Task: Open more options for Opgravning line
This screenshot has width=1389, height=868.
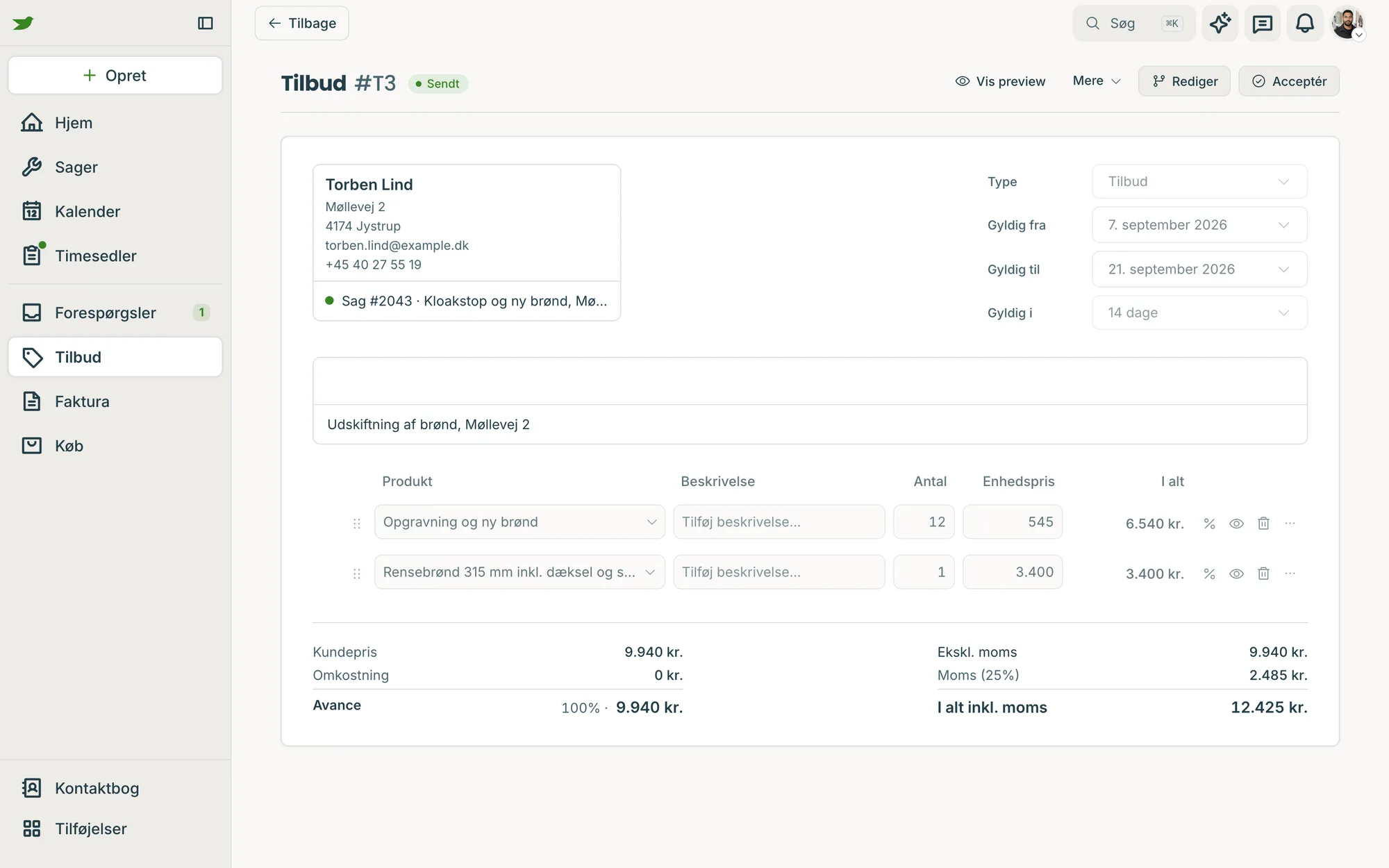Action: tap(1290, 524)
